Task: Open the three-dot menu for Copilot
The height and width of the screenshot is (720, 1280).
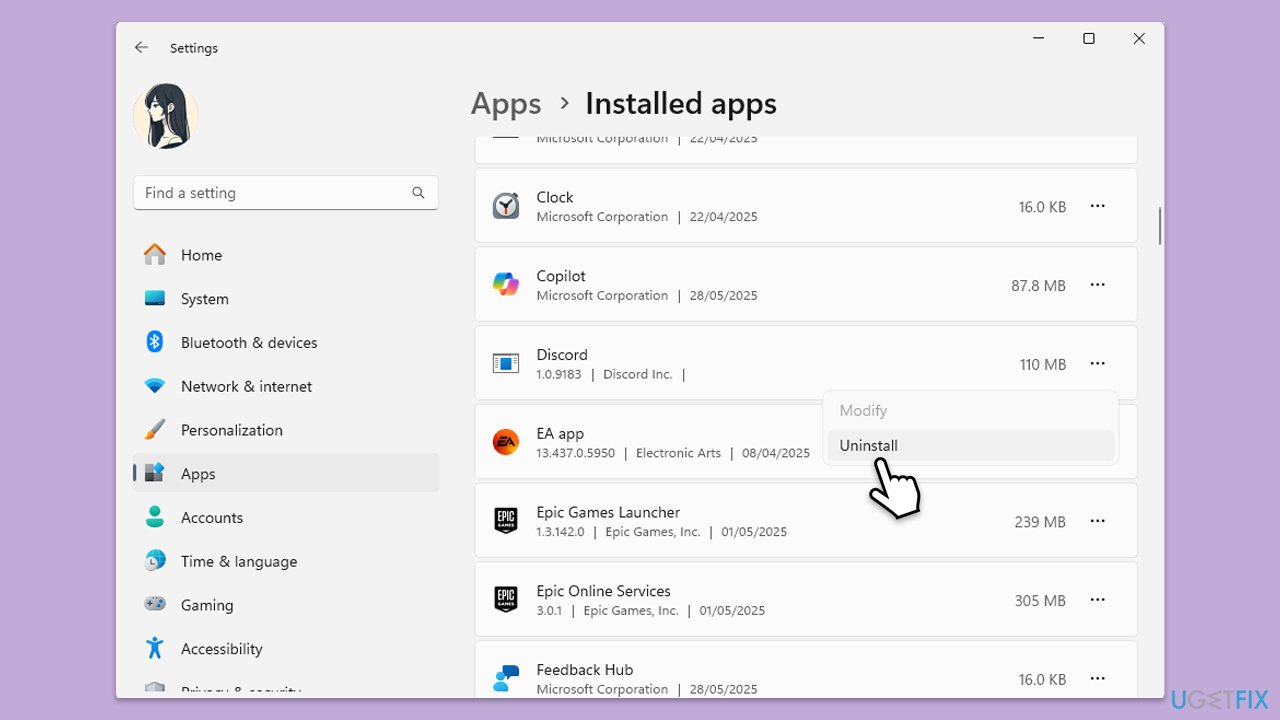Action: [x=1097, y=285]
